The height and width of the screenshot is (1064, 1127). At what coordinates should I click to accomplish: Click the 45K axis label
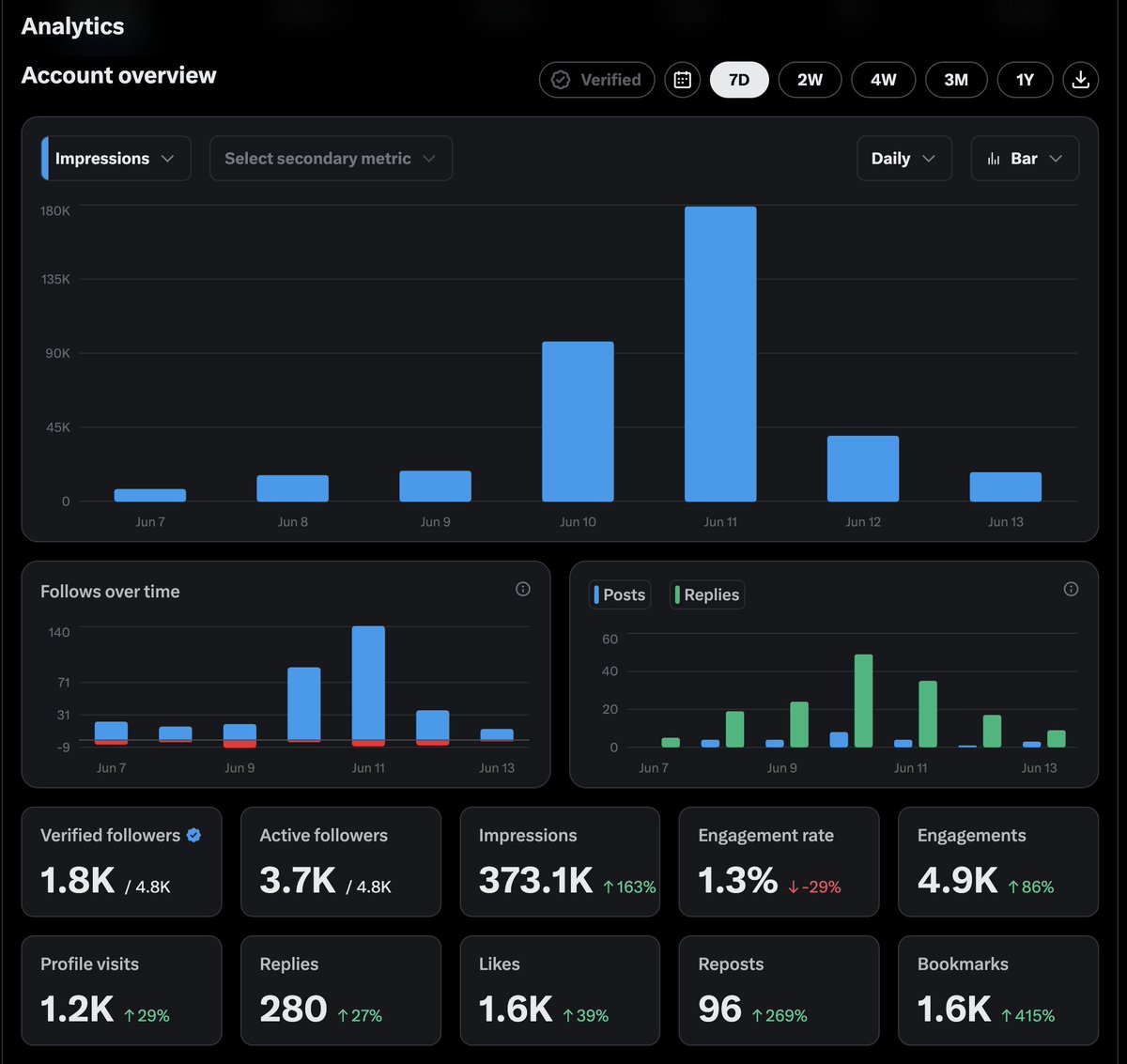coord(58,427)
